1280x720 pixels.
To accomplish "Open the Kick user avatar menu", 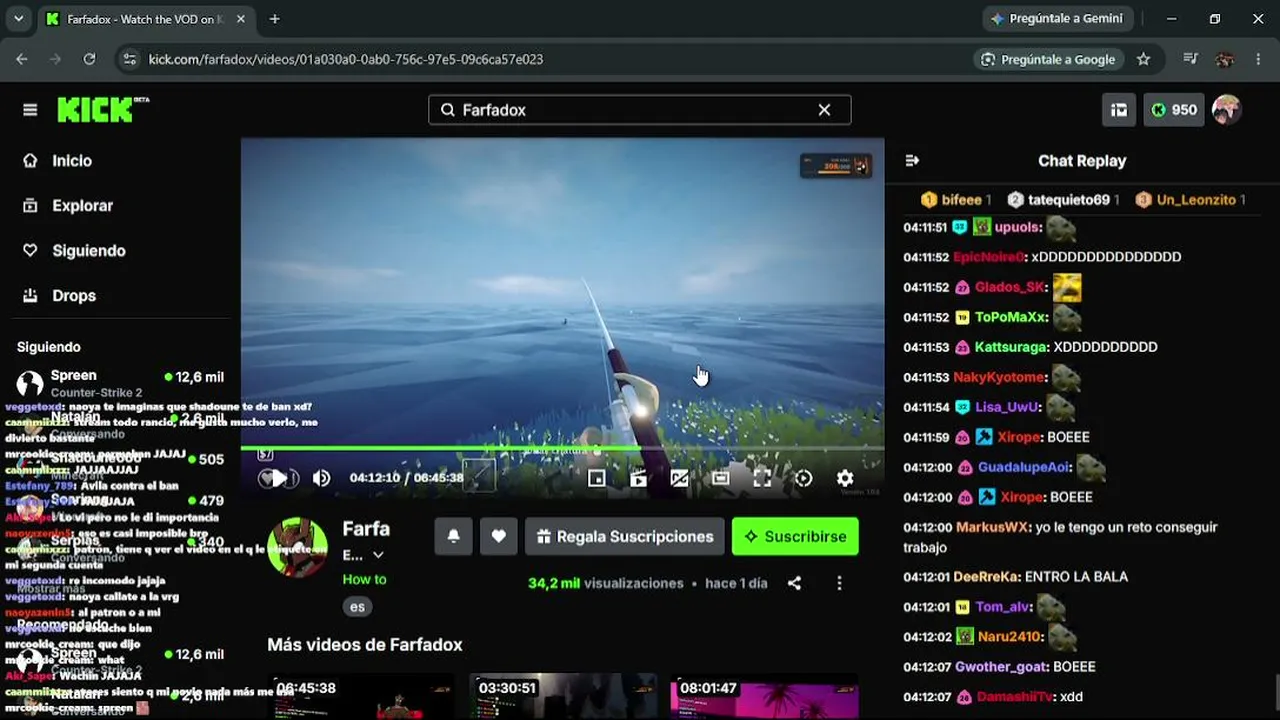I will coord(1226,110).
